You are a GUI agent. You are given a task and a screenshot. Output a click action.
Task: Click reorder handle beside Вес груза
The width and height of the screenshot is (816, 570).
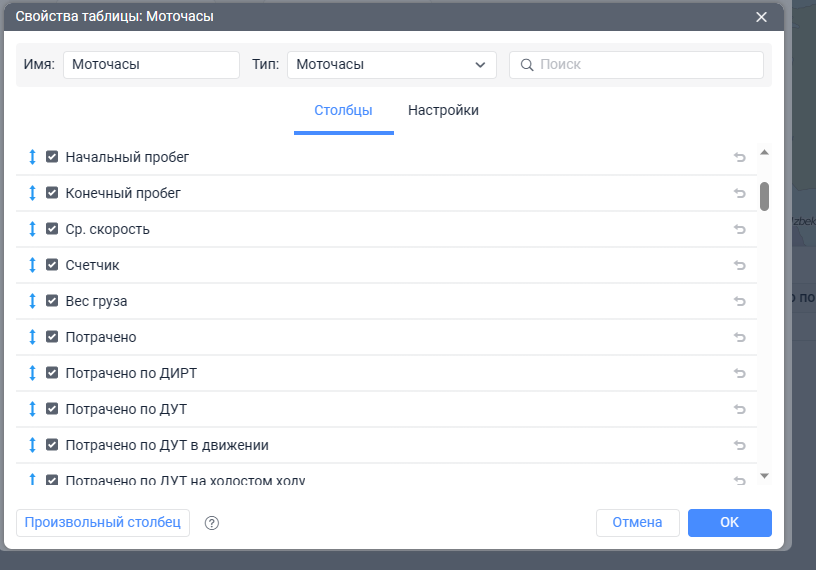point(32,301)
